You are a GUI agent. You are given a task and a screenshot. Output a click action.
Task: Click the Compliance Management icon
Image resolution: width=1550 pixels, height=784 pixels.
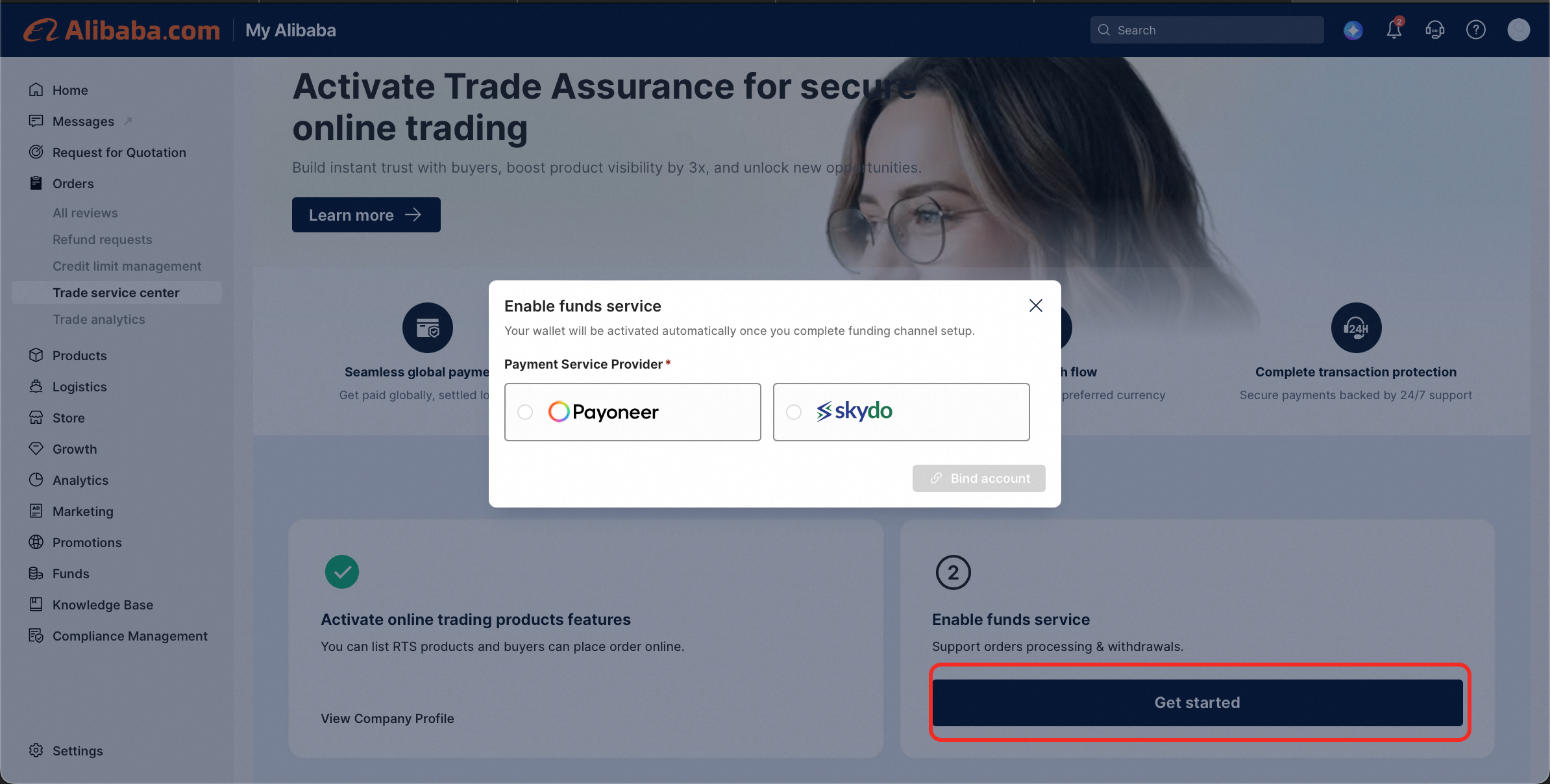click(36, 635)
